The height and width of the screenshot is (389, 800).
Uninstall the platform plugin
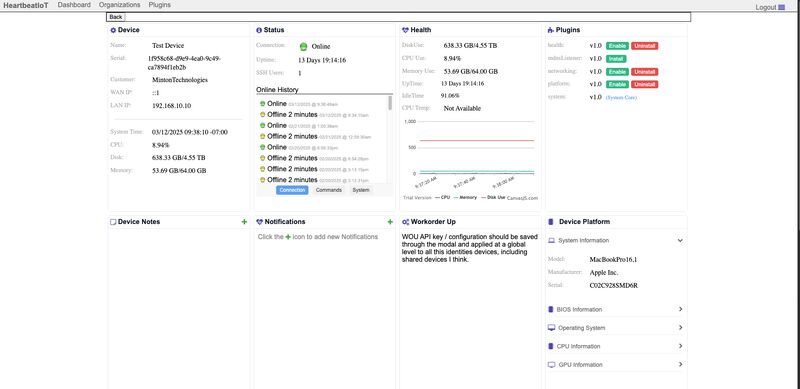click(x=644, y=84)
